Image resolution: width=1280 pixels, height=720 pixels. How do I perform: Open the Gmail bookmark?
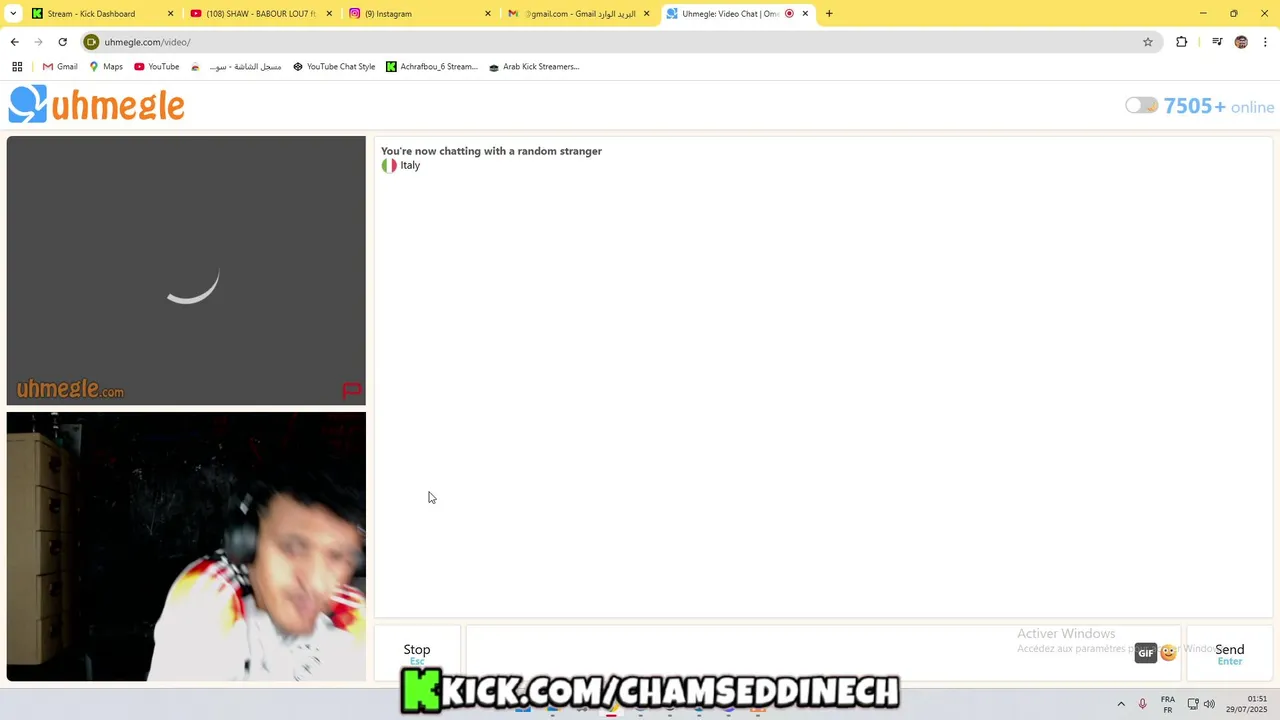coord(60,67)
